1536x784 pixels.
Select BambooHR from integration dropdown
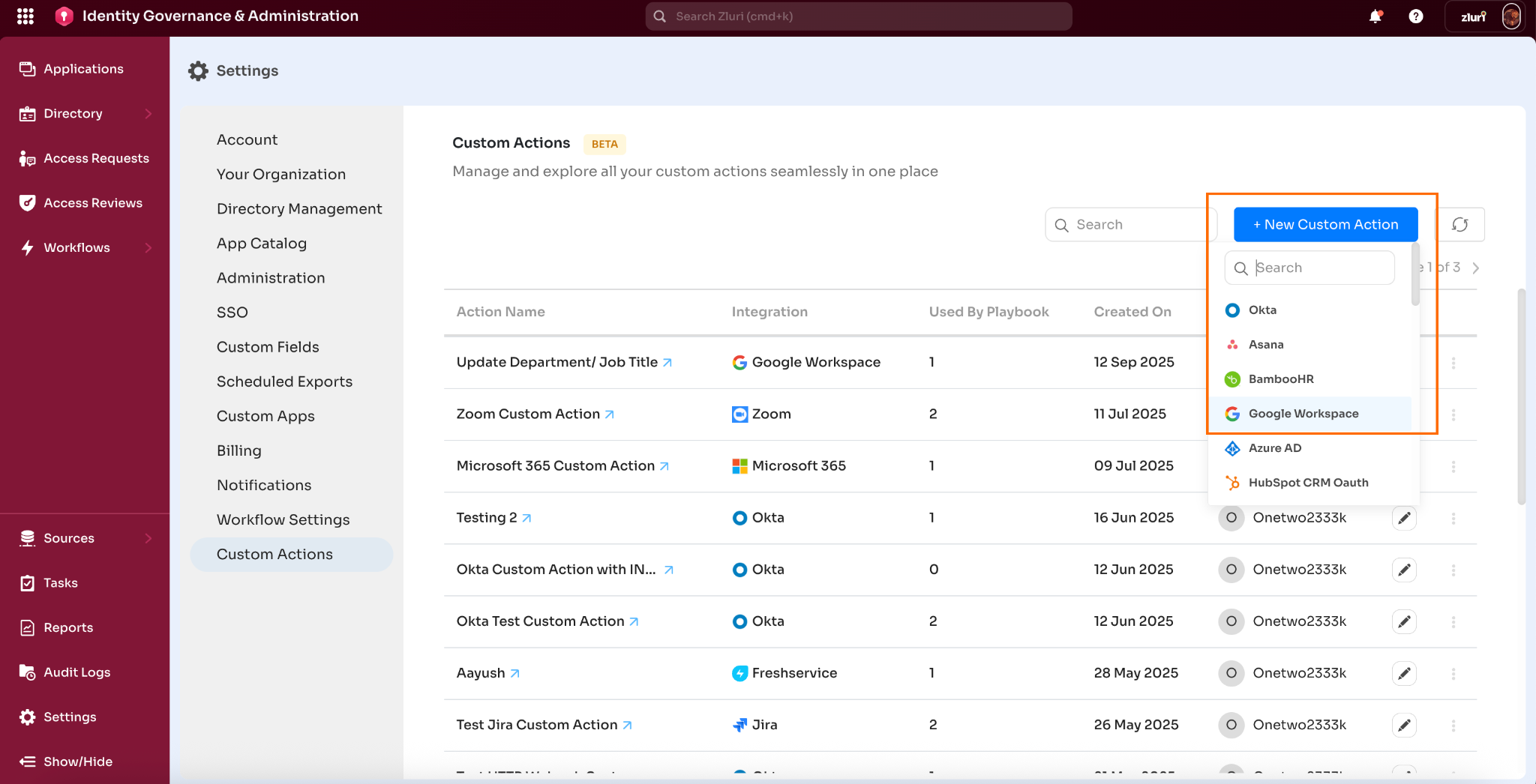pos(1310,379)
